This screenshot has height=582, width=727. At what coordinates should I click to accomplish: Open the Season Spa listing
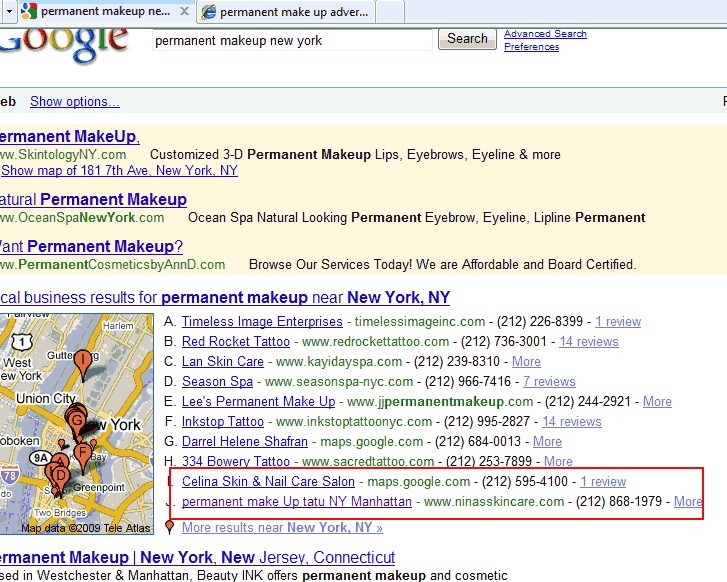[217, 381]
